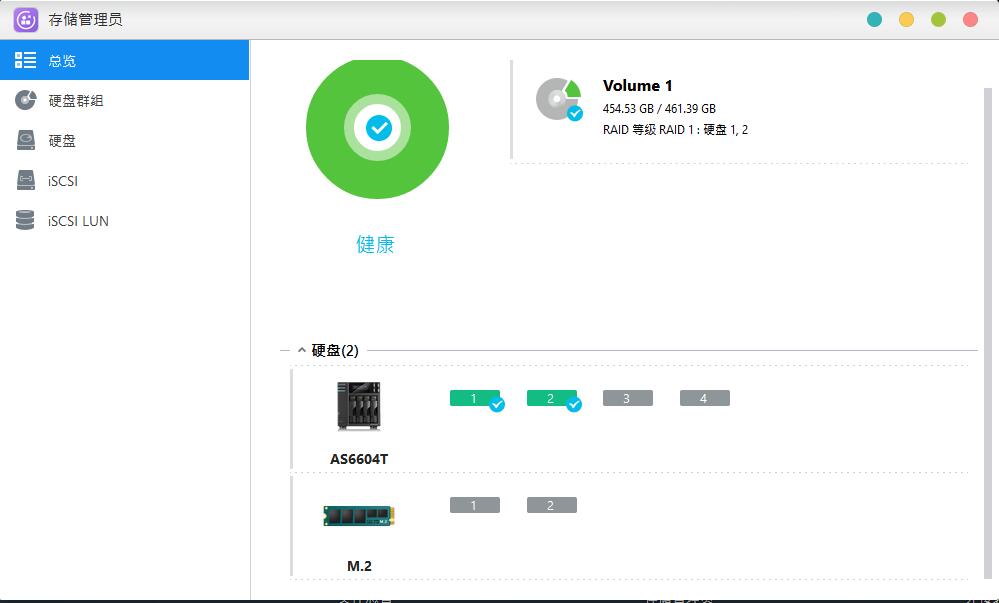Select M.2 slot 2
Viewport: 999px width, 603px height.
click(x=552, y=505)
